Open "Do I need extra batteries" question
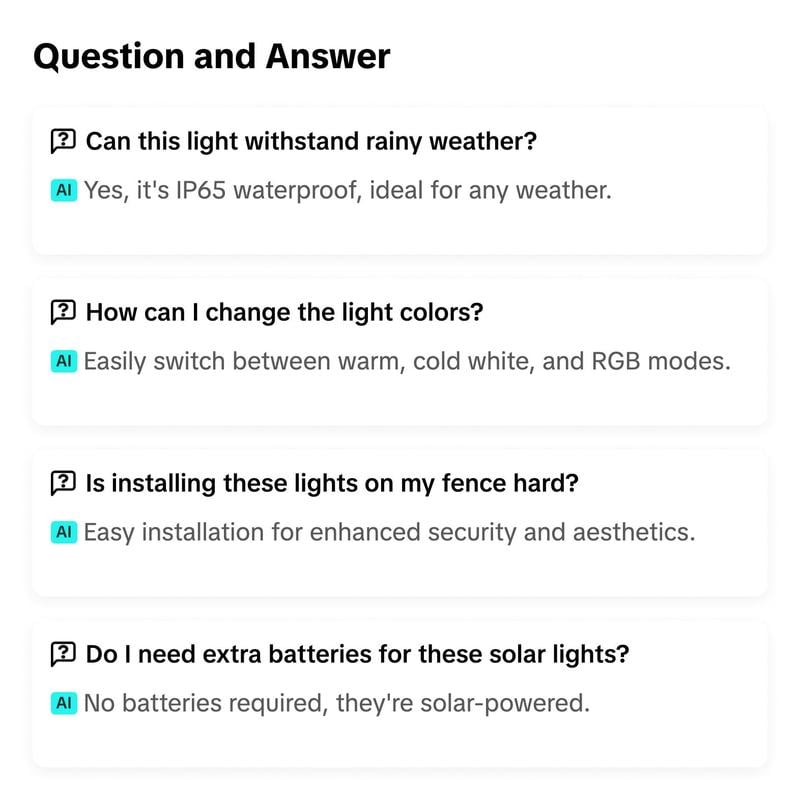800x800 pixels. click(357, 655)
